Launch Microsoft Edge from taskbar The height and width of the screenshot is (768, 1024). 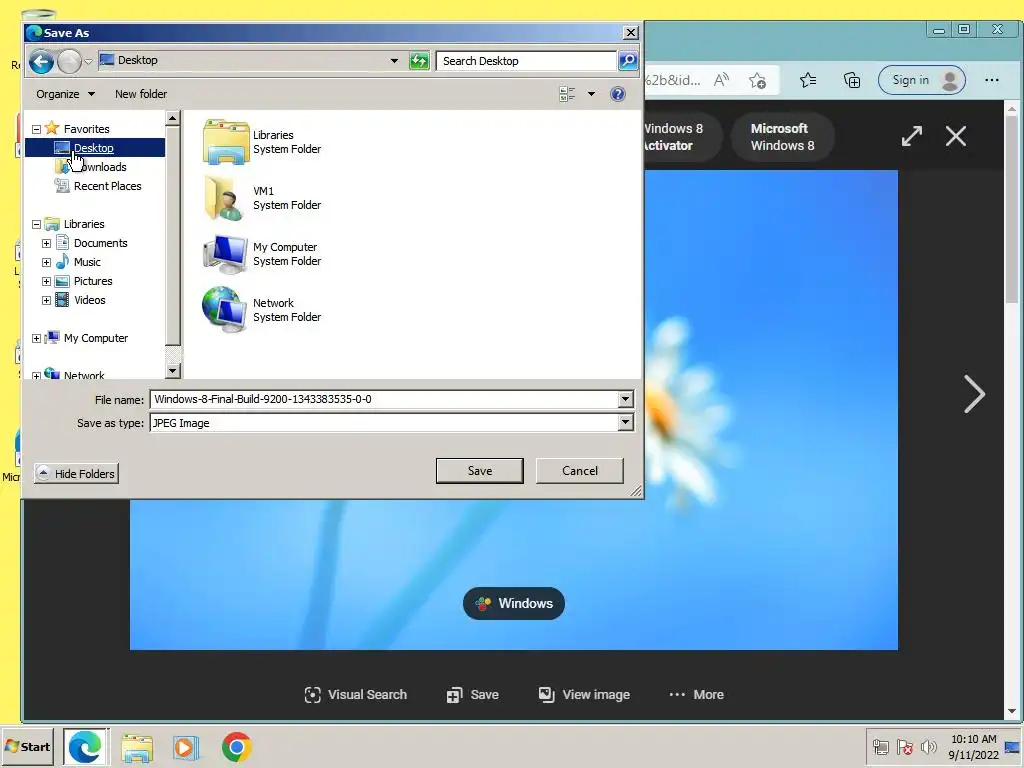click(x=86, y=746)
